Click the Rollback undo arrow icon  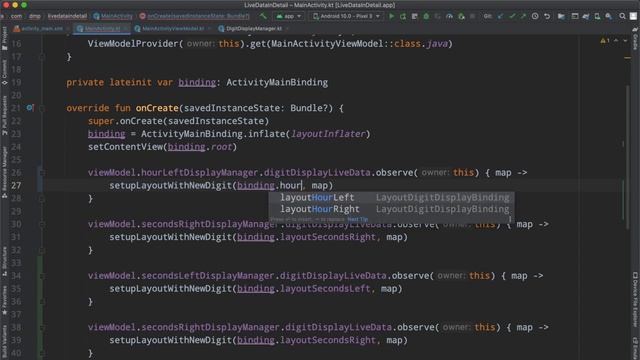click(x=547, y=16)
